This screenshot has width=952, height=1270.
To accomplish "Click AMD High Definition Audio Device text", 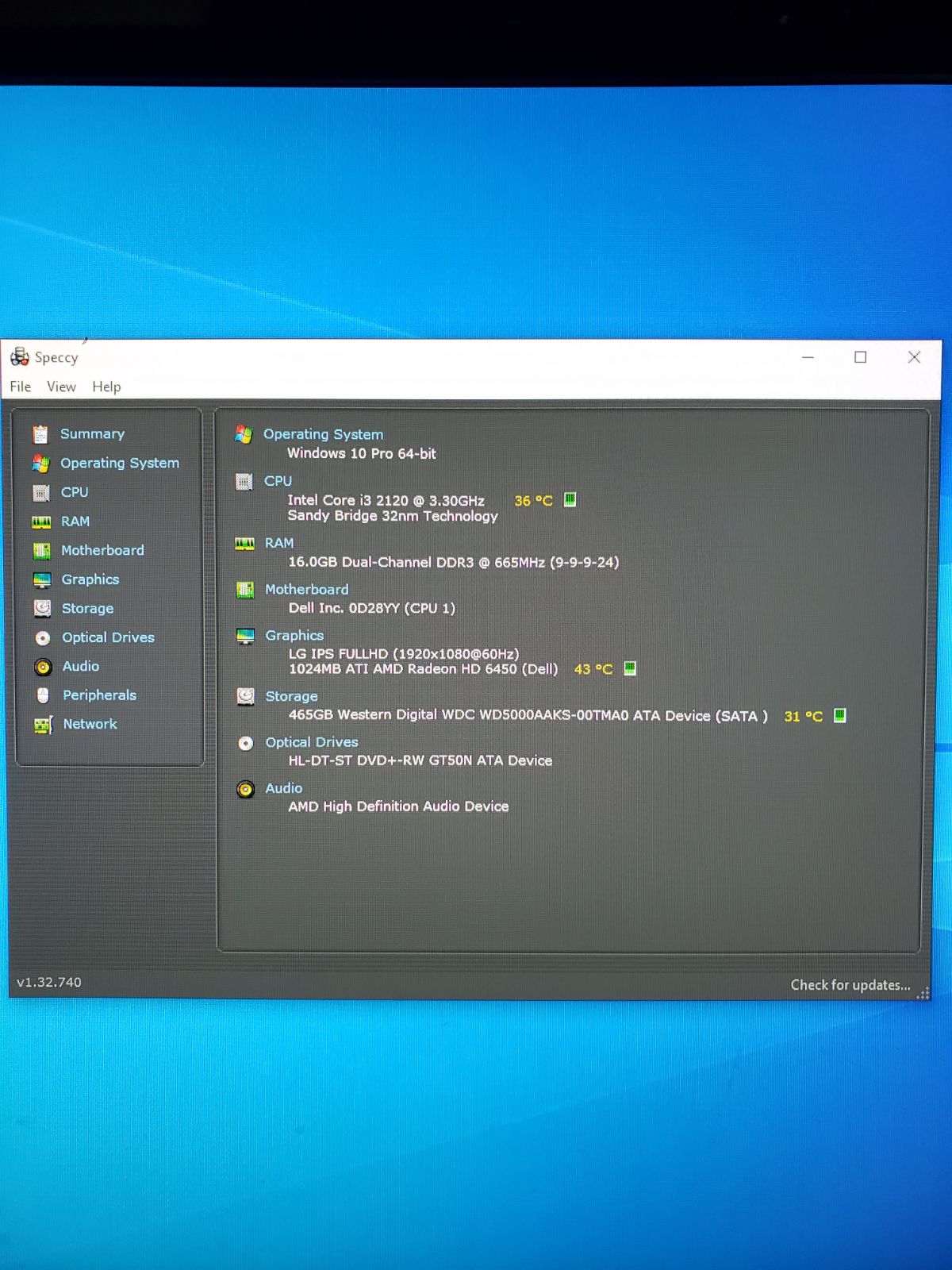I will [399, 806].
